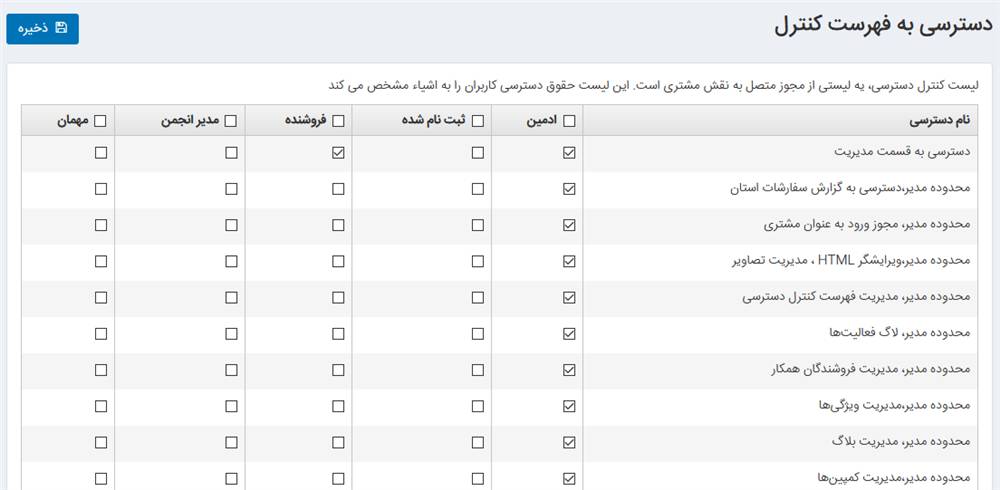The height and width of the screenshot is (490, 1000).
Task: Check فروشنده for مدیریت ویژگی‌ها row
Action: click(x=338, y=405)
